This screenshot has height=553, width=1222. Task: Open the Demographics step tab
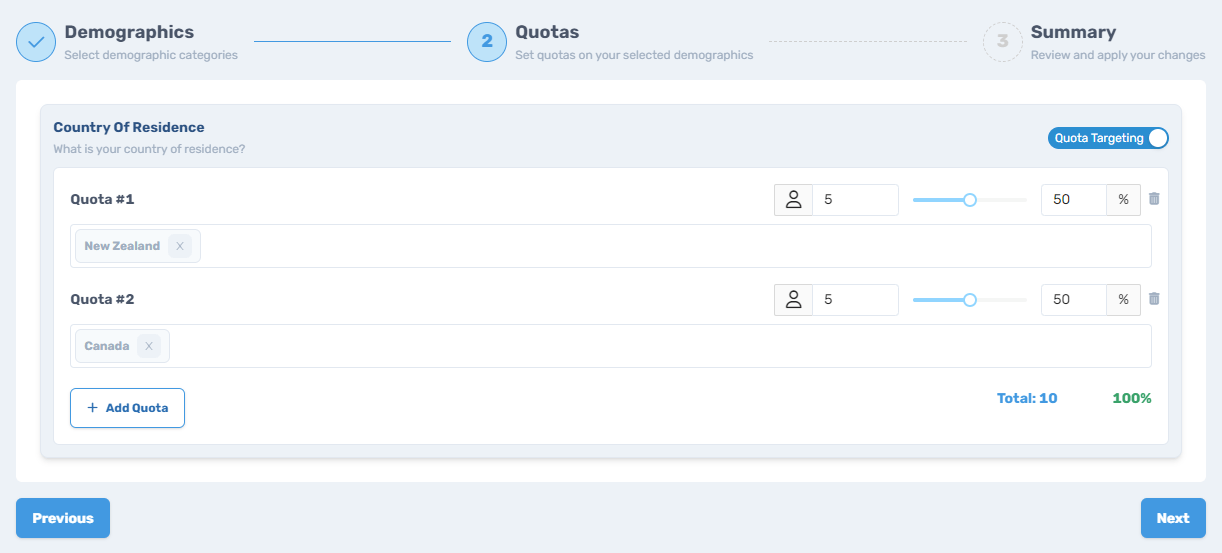[x=129, y=33]
